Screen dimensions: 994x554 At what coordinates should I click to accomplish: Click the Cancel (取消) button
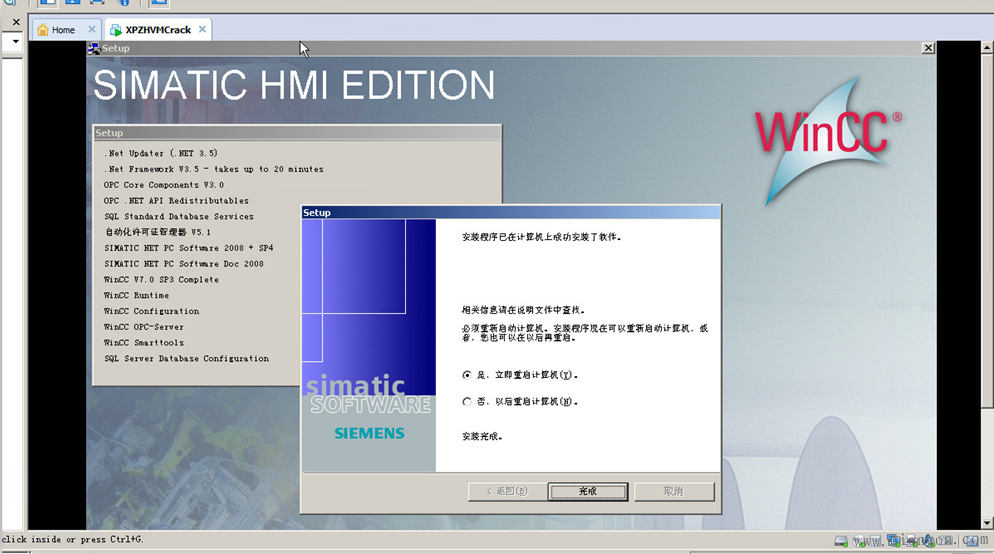(x=673, y=491)
